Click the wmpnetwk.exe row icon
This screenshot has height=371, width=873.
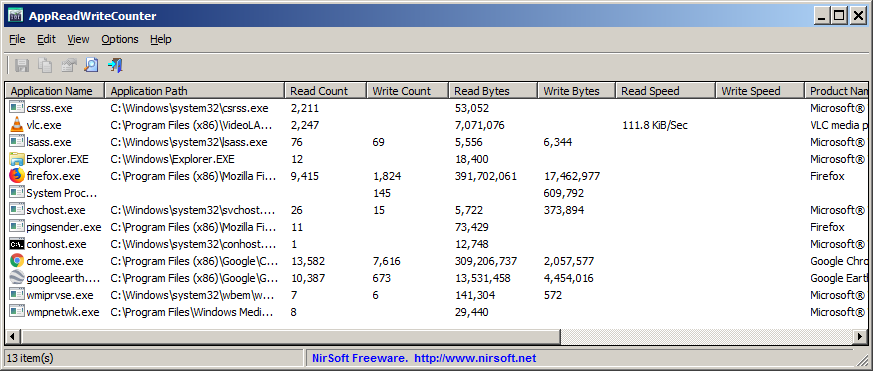pos(17,312)
